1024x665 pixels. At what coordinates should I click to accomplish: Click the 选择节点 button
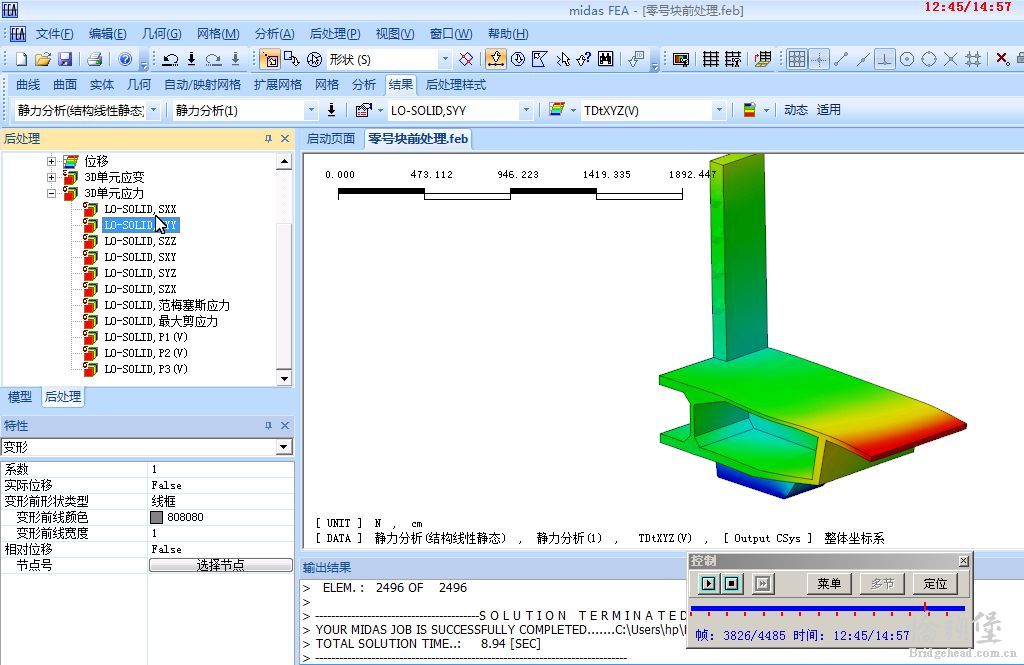coord(221,565)
